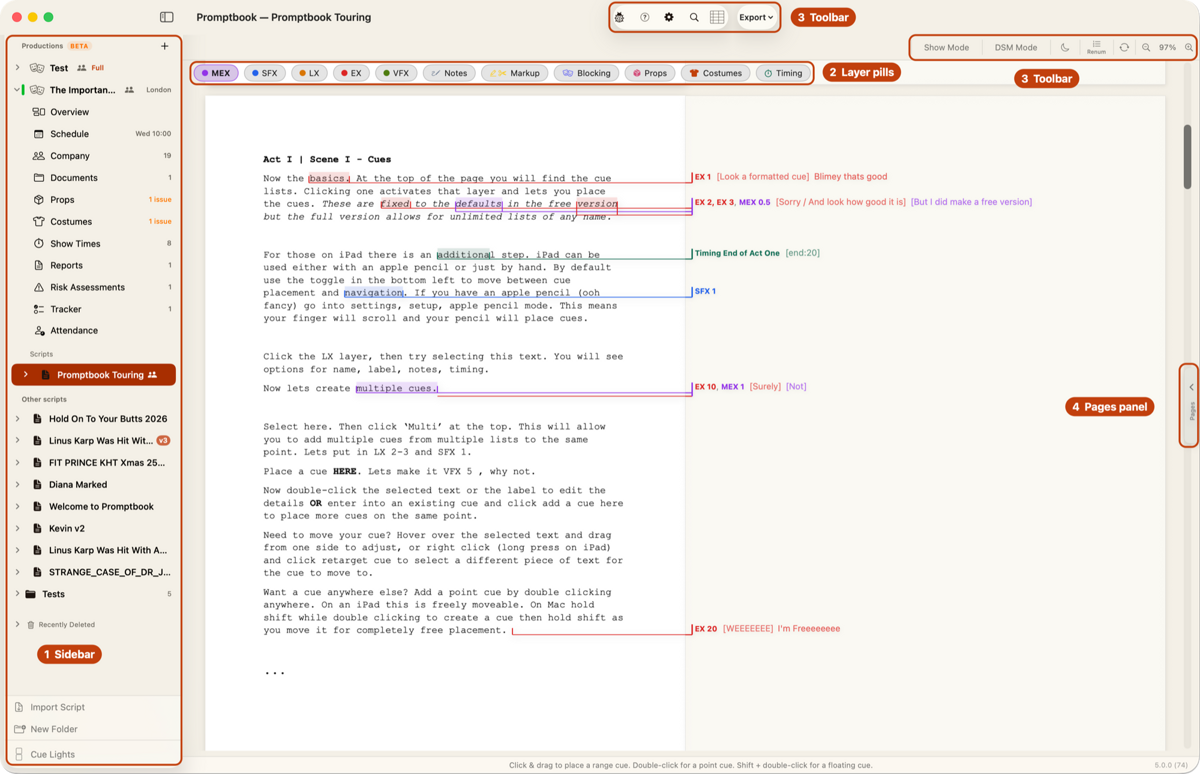Image resolution: width=1200 pixels, height=774 pixels.
Task: Open the cue table grid icon
Action: click(717, 17)
